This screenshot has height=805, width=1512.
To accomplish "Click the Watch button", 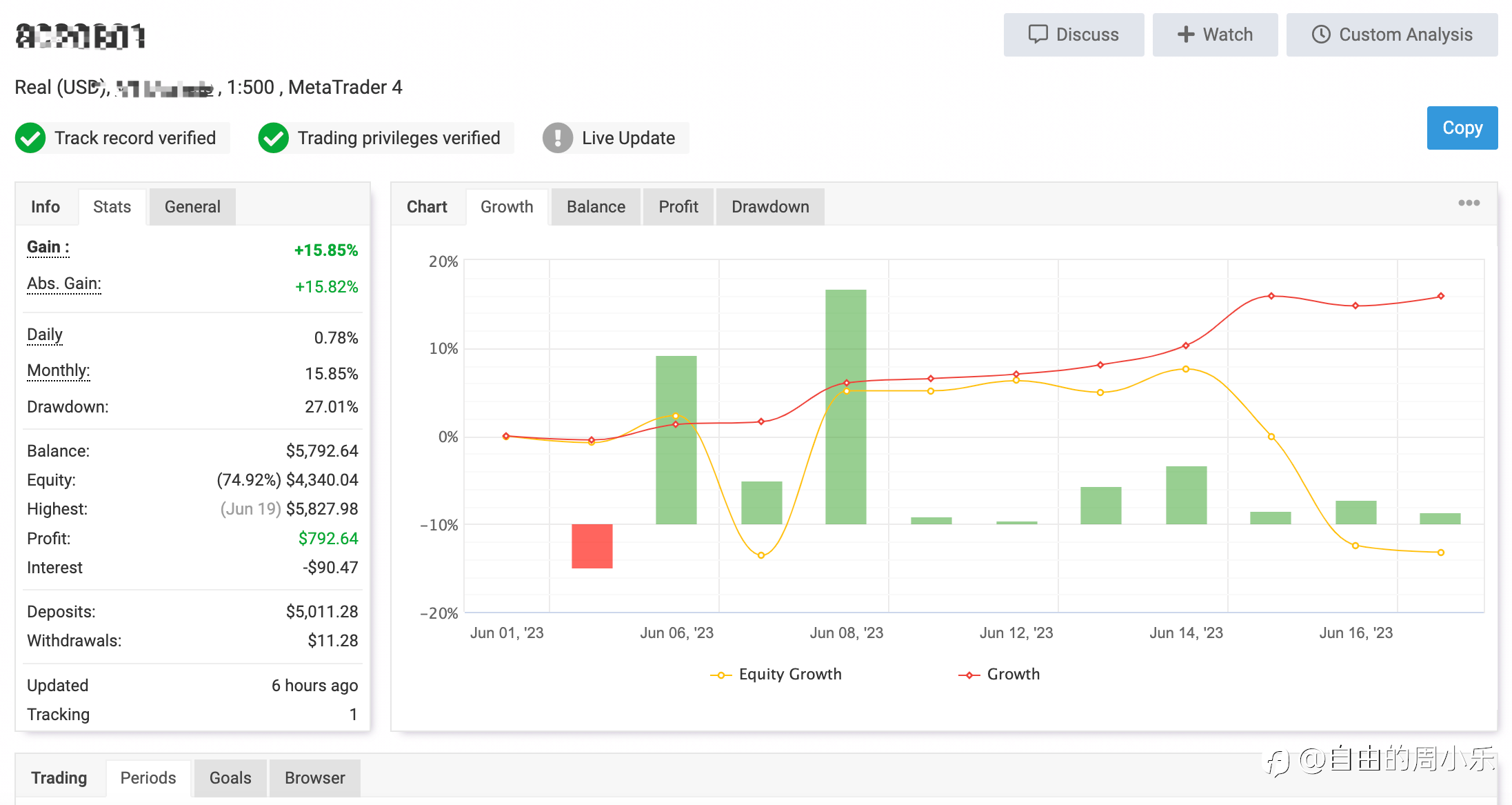I will 1215,34.
